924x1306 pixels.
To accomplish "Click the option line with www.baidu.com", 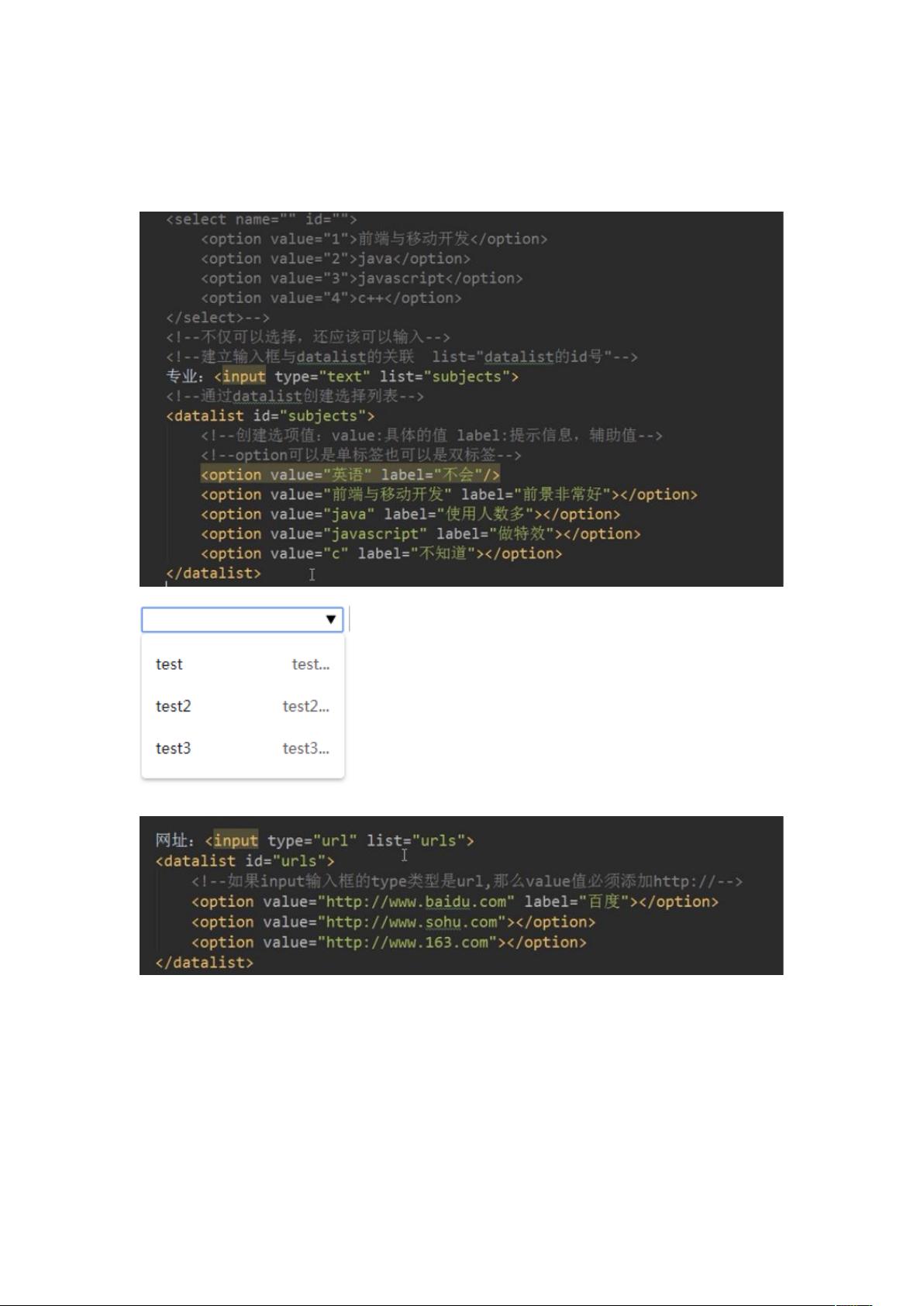I will [x=454, y=902].
